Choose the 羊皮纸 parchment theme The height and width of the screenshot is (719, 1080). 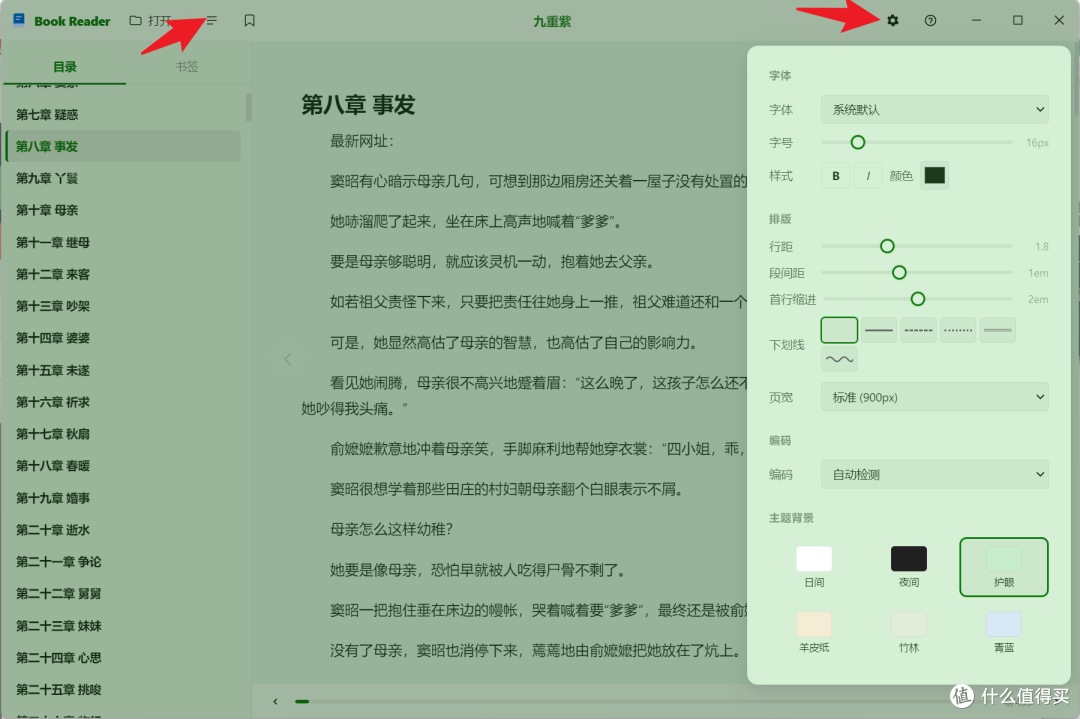(814, 632)
